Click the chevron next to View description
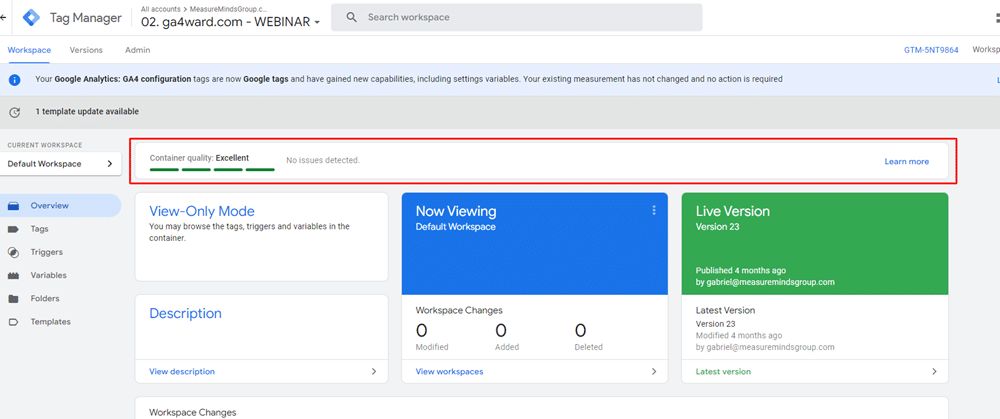 374,371
